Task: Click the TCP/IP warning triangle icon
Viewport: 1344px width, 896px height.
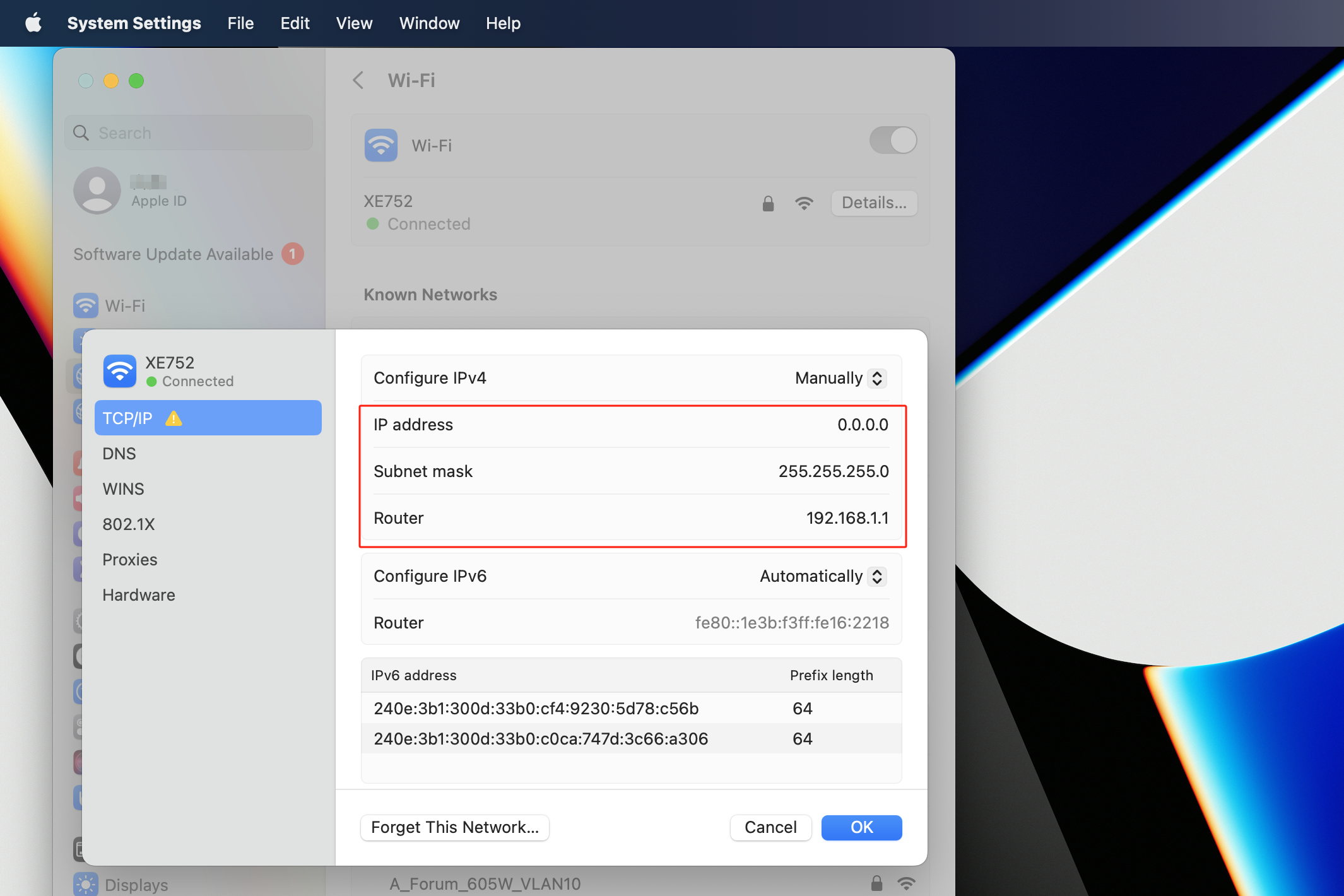Action: [174, 418]
